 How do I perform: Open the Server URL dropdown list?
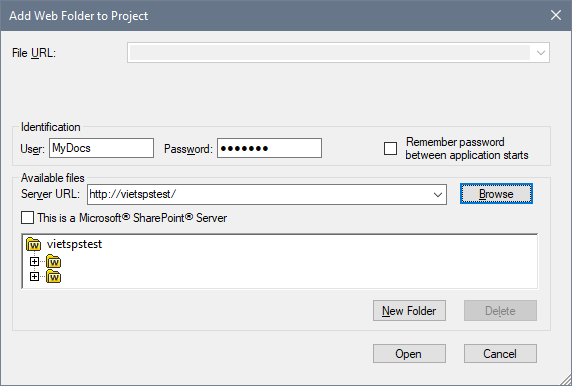point(438,194)
